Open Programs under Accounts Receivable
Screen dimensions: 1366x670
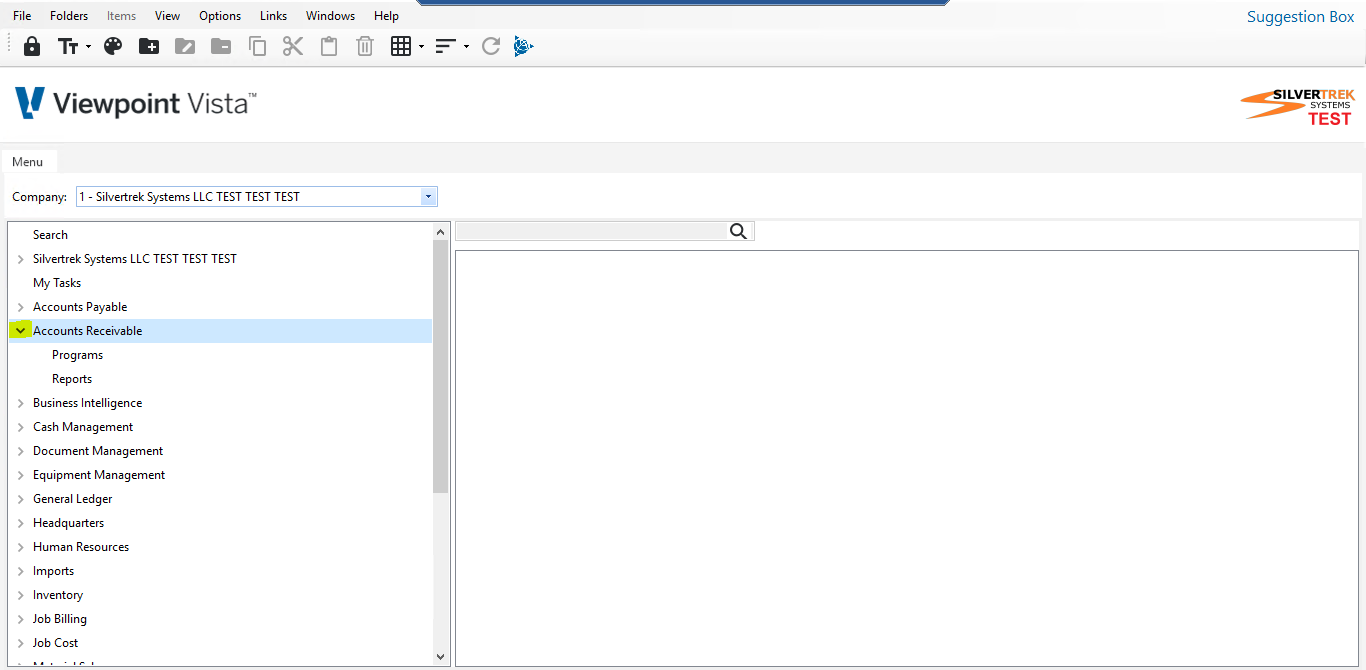77,355
